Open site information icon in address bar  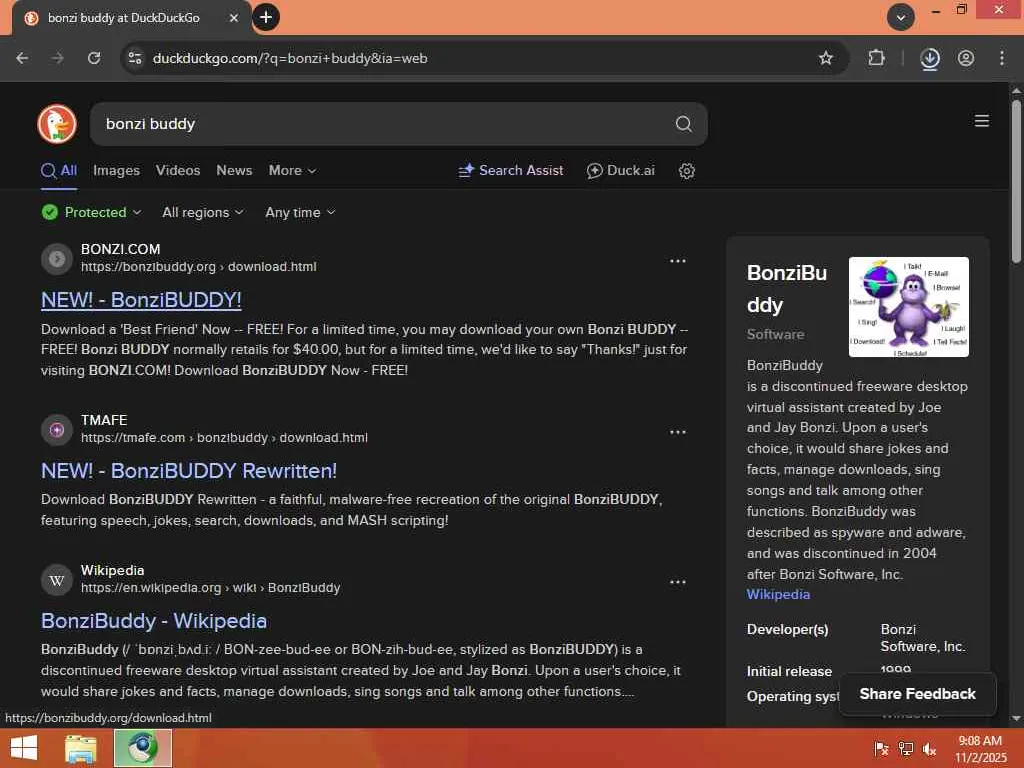(x=135, y=58)
